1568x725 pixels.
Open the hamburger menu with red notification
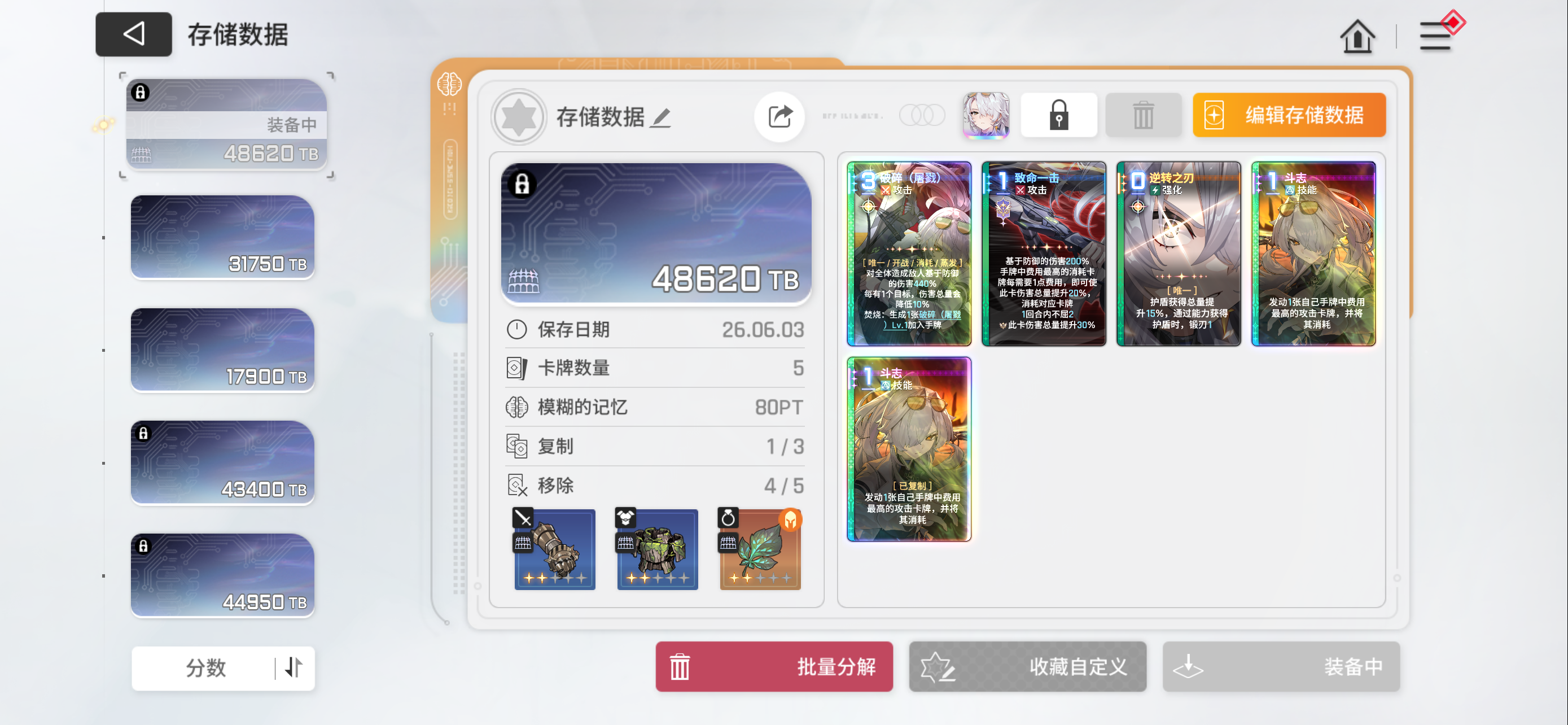click(x=1439, y=33)
